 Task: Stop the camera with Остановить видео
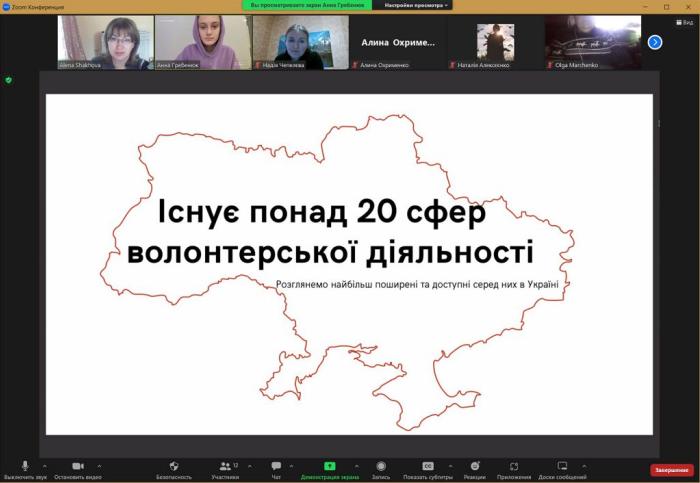tap(78, 467)
